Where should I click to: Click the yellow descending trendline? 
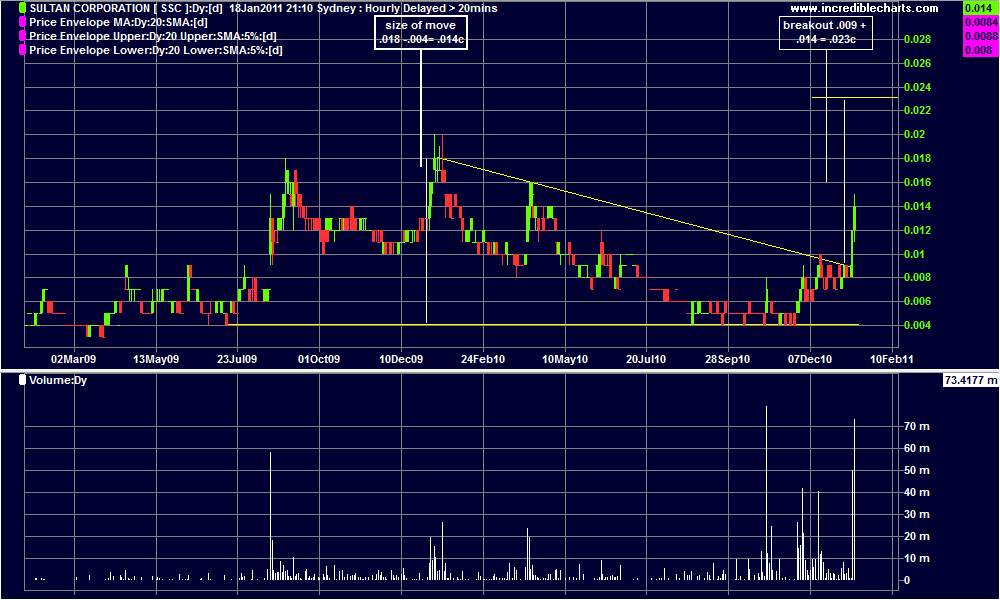click(x=644, y=212)
